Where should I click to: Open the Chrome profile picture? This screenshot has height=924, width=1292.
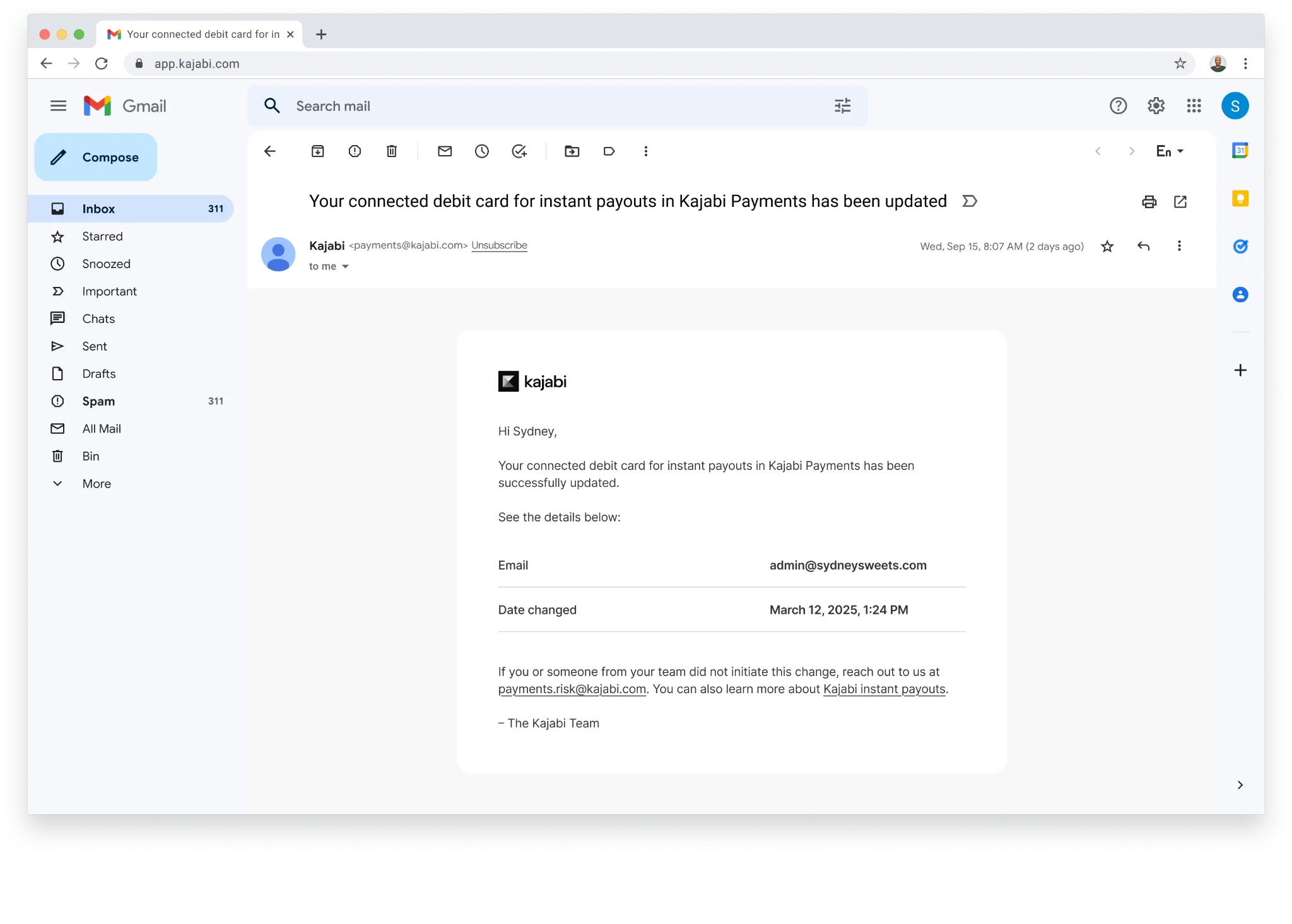1218,63
